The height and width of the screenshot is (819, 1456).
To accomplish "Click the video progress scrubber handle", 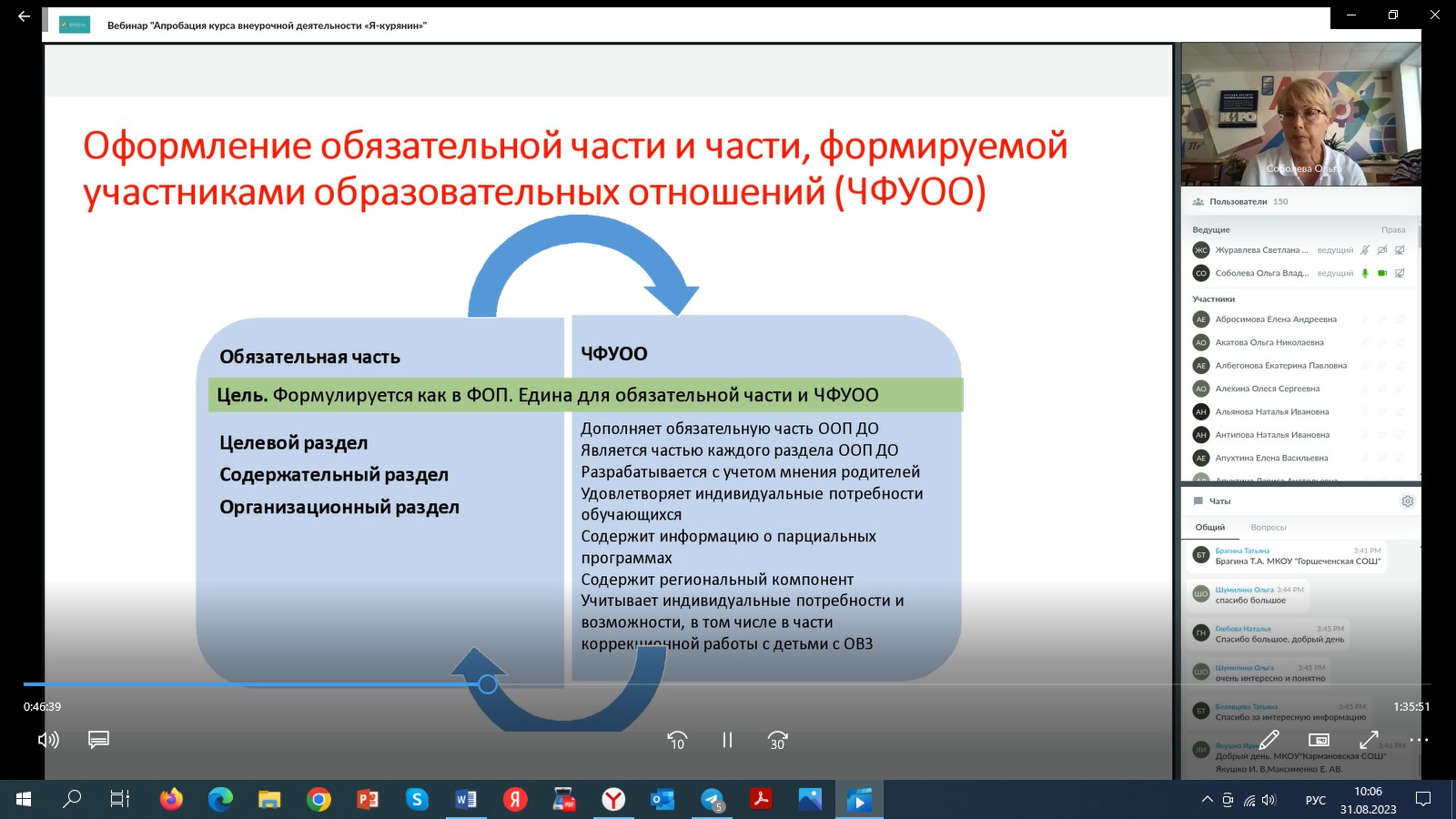I will point(488,684).
